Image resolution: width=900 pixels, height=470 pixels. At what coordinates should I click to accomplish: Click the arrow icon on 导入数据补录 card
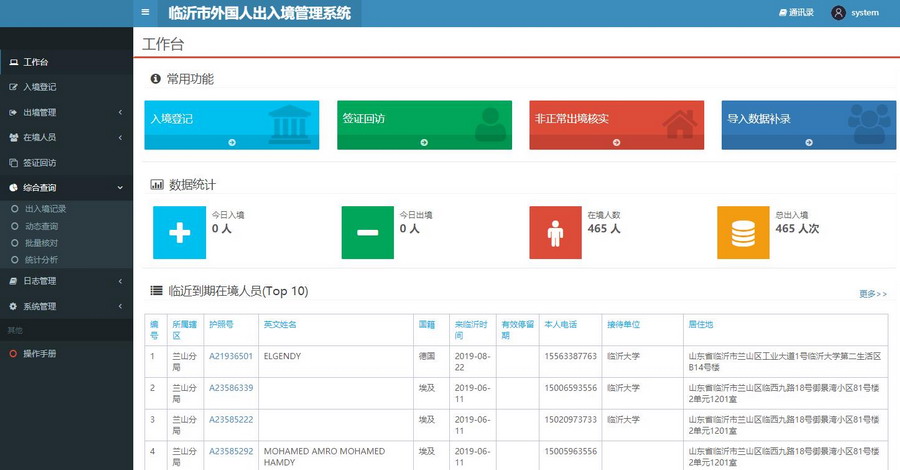point(809,142)
